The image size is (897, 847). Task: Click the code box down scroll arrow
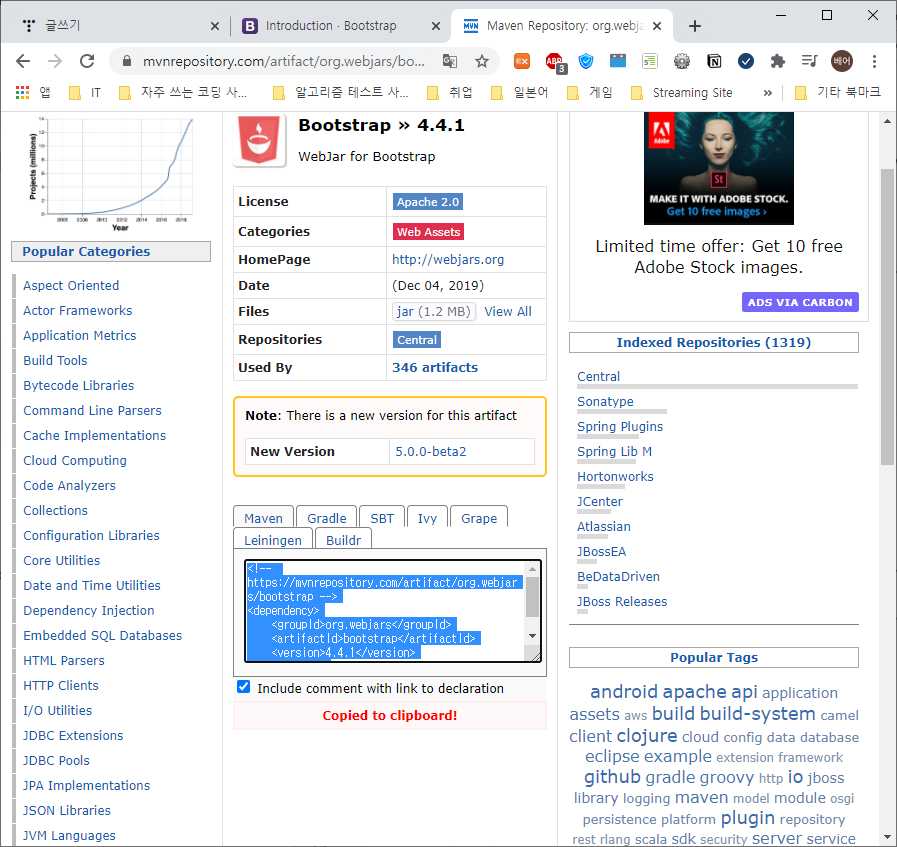click(x=533, y=636)
